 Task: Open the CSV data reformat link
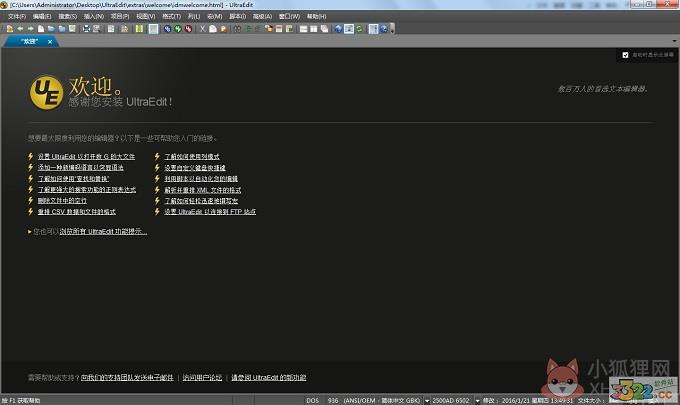(77, 212)
